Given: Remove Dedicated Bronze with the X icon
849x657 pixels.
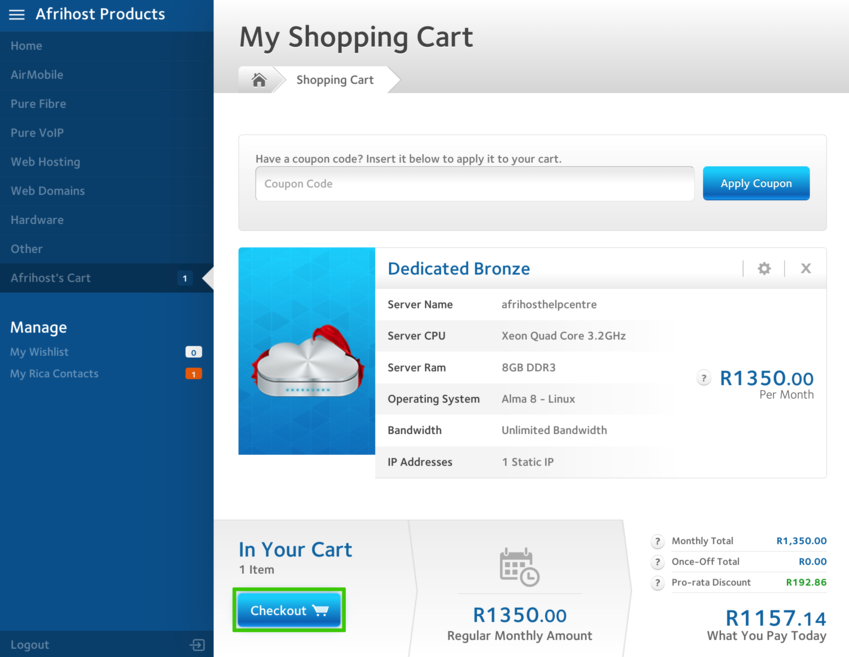Looking at the screenshot, I should point(805,268).
